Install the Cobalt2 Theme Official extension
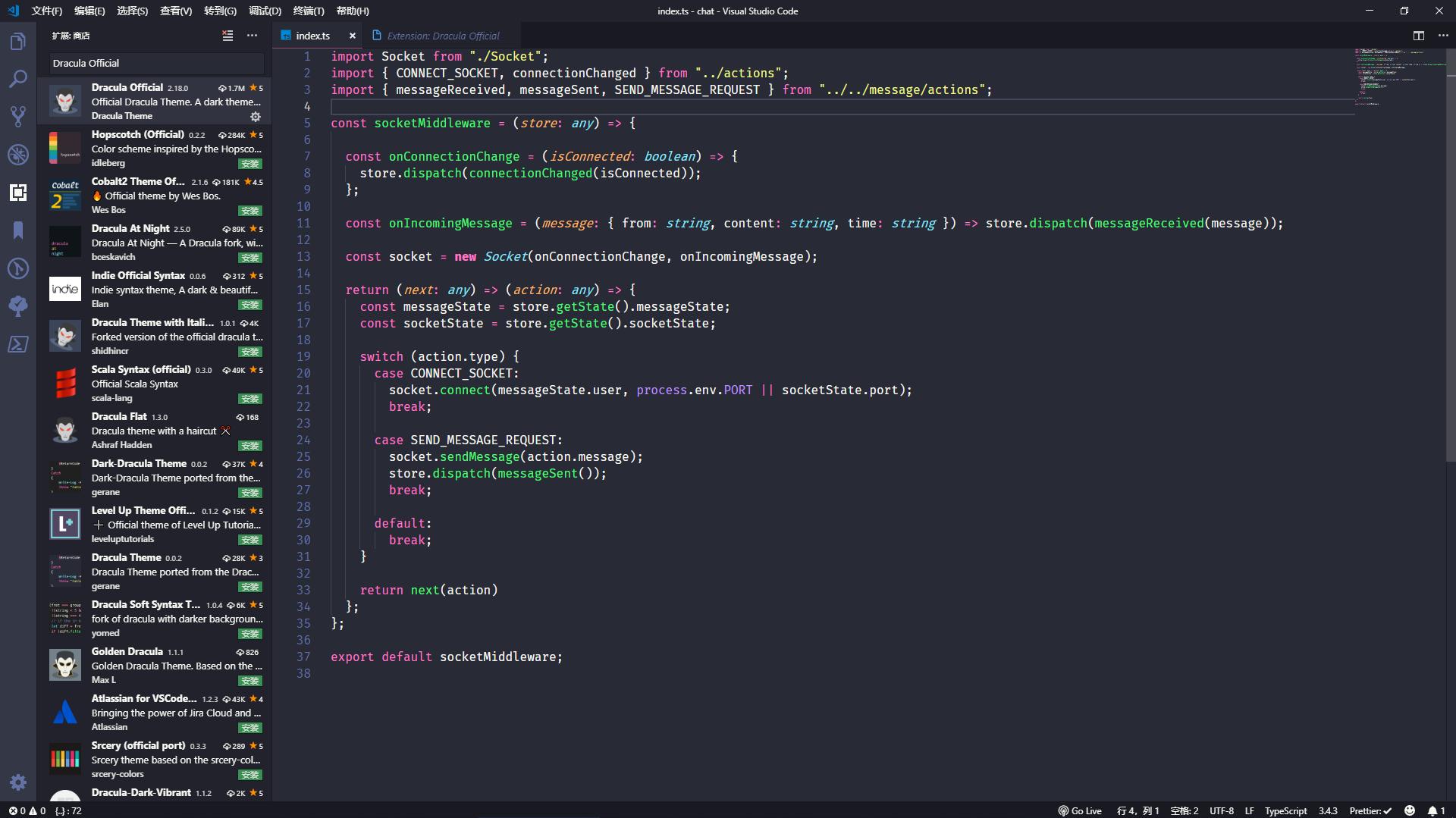This screenshot has width=1456, height=818. point(249,211)
